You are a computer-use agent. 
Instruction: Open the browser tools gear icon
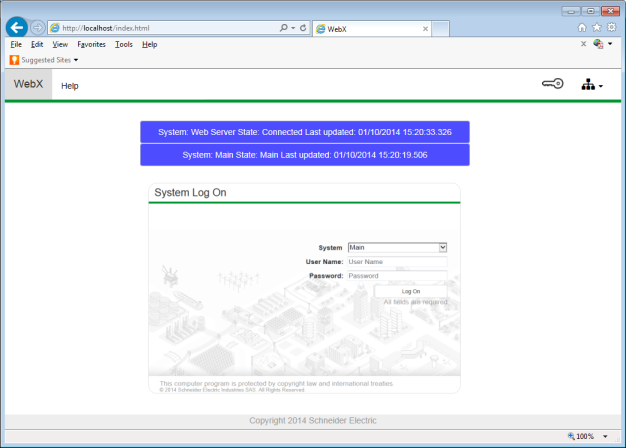click(x=611, y=28)
